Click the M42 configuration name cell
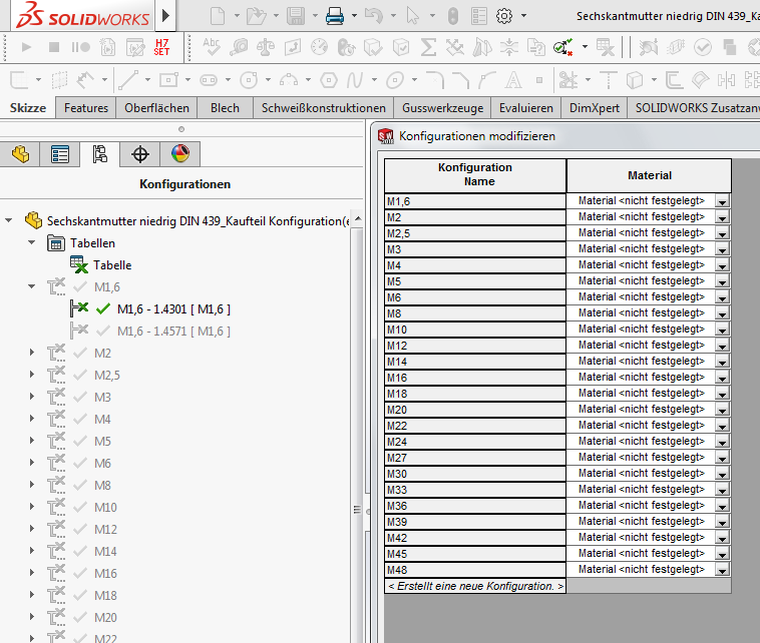 [475, 538]
